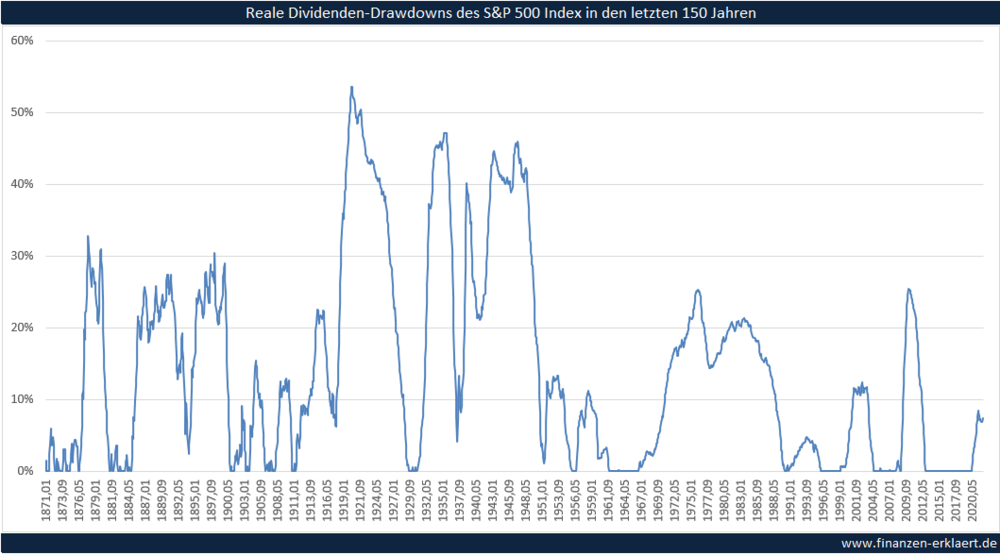Click the 1948,05 x-axis date label
The image size is (1000, 555).
tap(526, 500)
